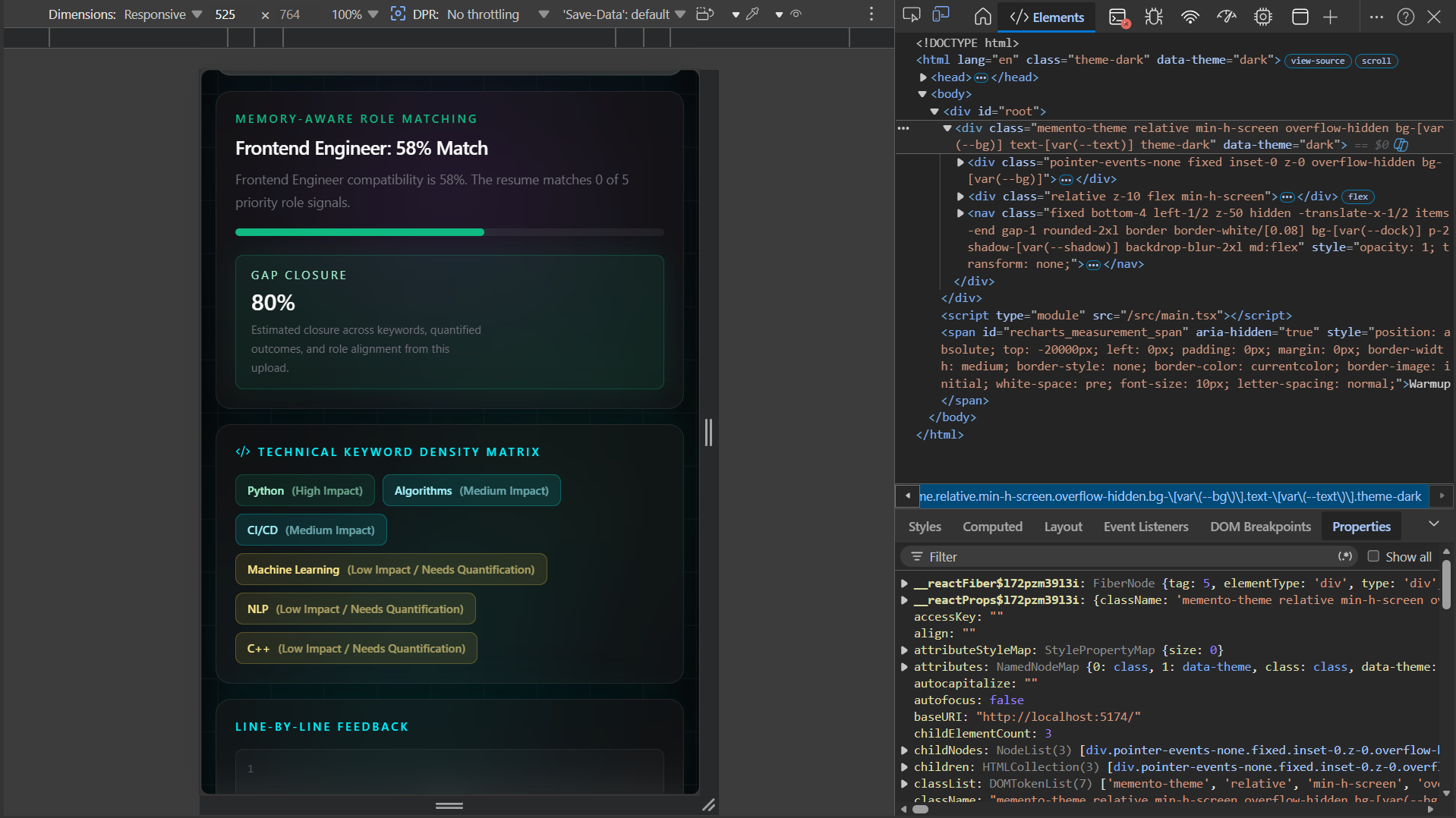This screenshot has width=1456, height=818.
Task: Click the Python High Impact keyword chip
Action: 305,491
